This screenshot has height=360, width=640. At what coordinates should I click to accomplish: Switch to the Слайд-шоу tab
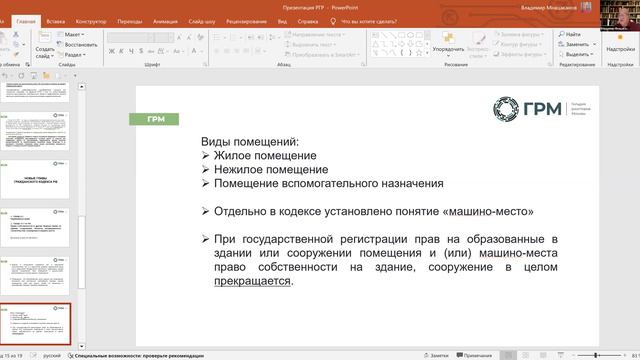(x=202, y=21)
